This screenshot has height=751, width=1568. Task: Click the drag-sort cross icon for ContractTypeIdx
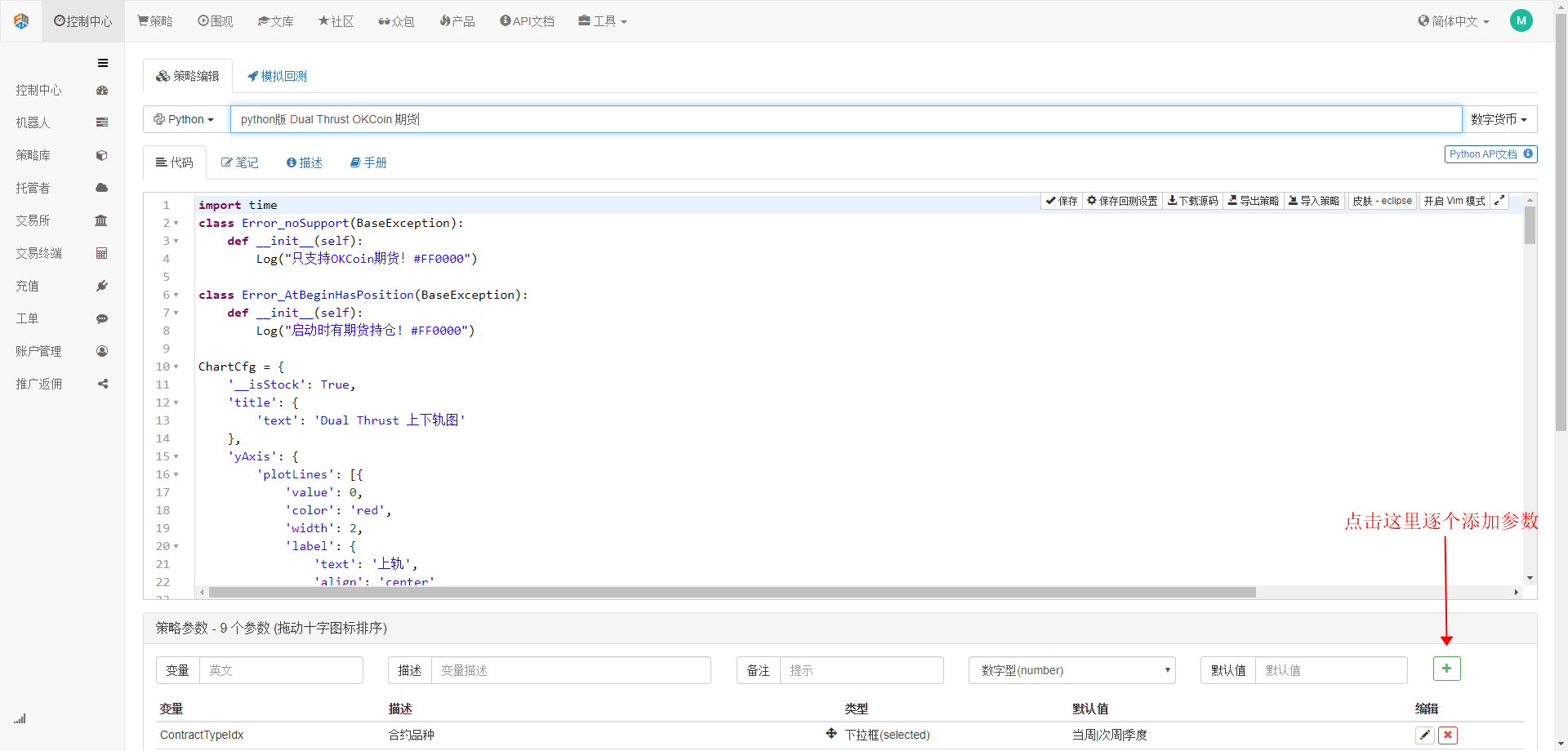point(831,734)
